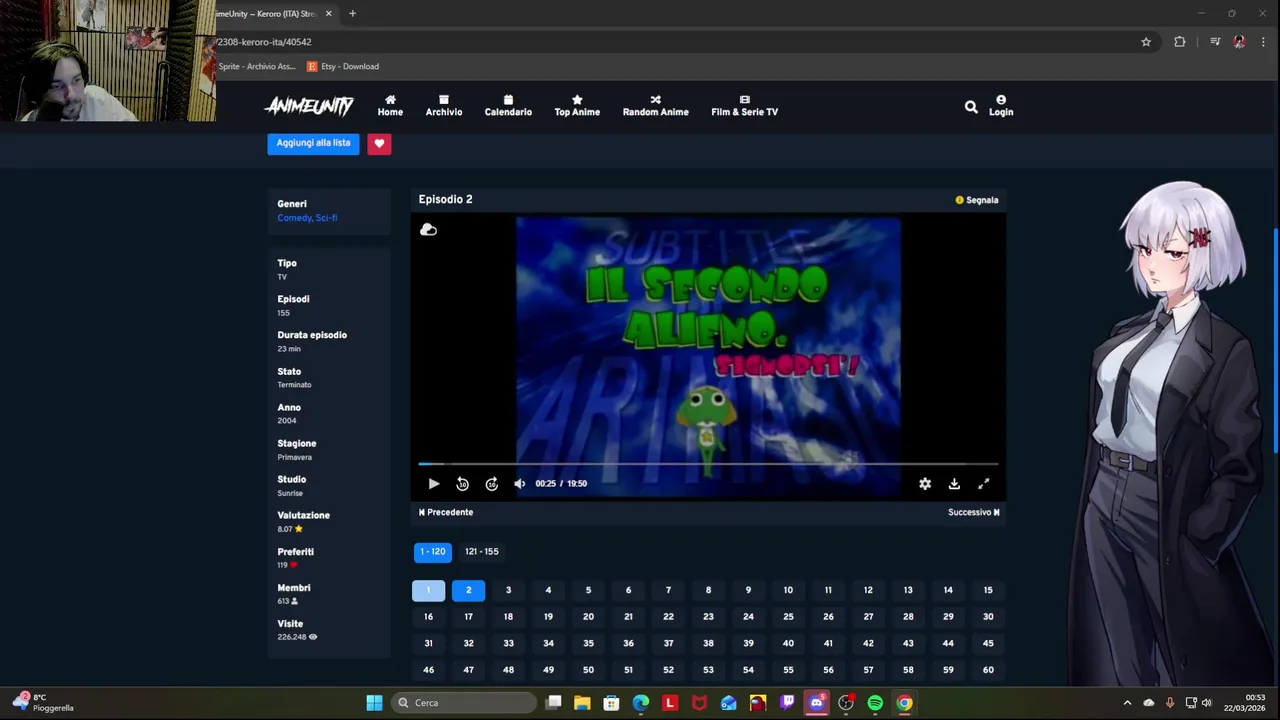Viewport: 1280px width, 720px height.
Task: Open Chrome media control icon
Action: point(1215,42)
